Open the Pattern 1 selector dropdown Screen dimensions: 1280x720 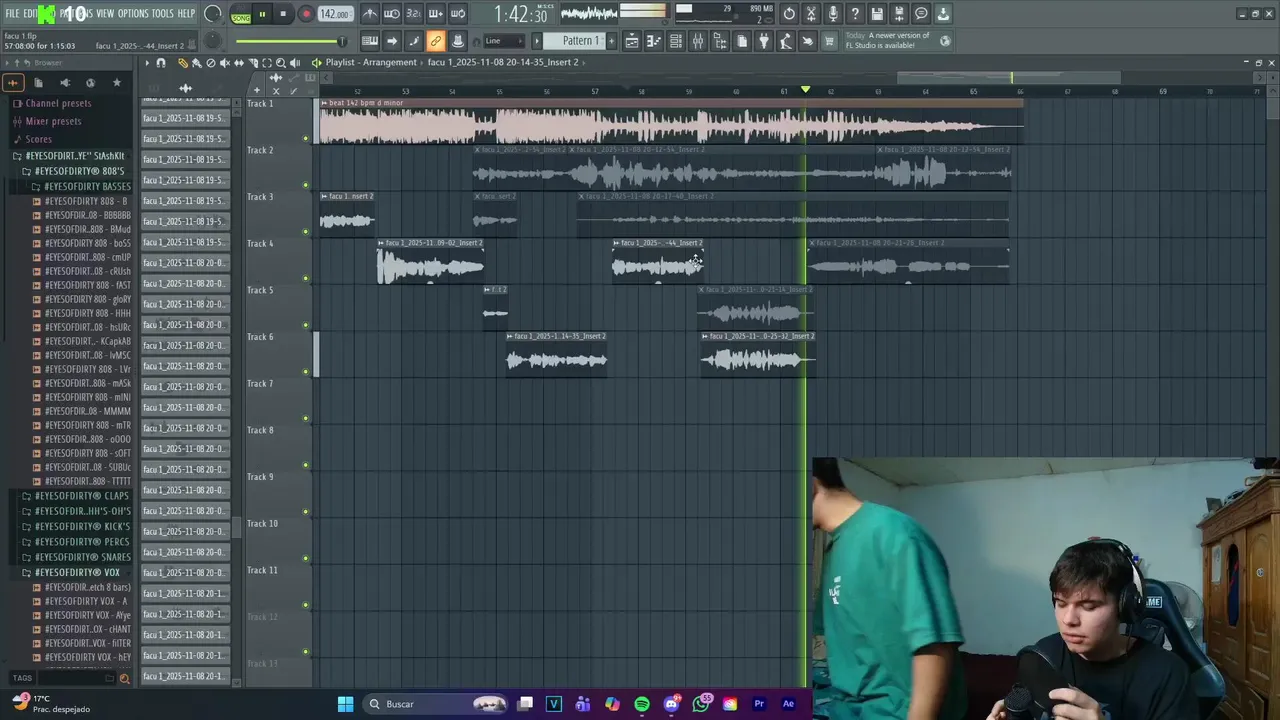pyautogui.click(x=581, y=41)
